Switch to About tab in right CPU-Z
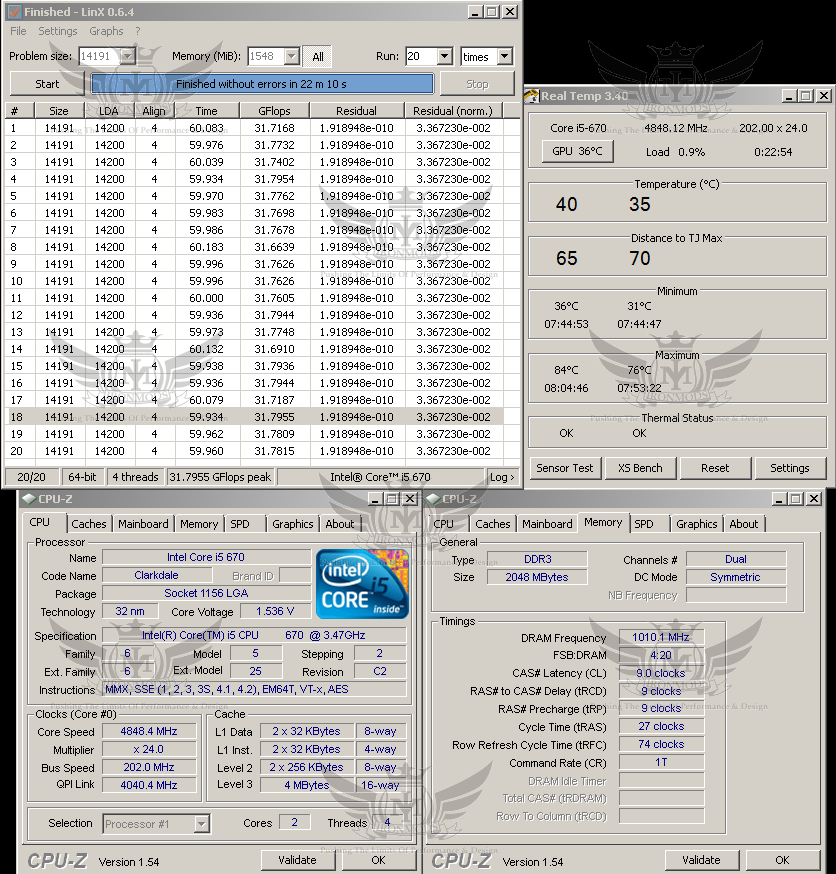Image resolution: width=836 pixels, height=874 pixels. [744, 524]
